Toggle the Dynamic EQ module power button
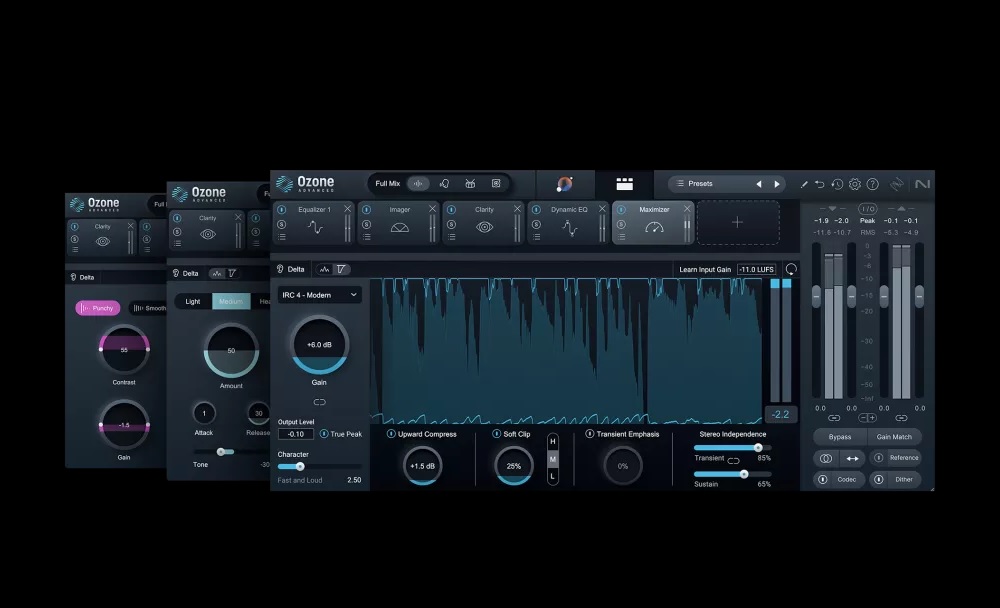 tap(536, 209)
